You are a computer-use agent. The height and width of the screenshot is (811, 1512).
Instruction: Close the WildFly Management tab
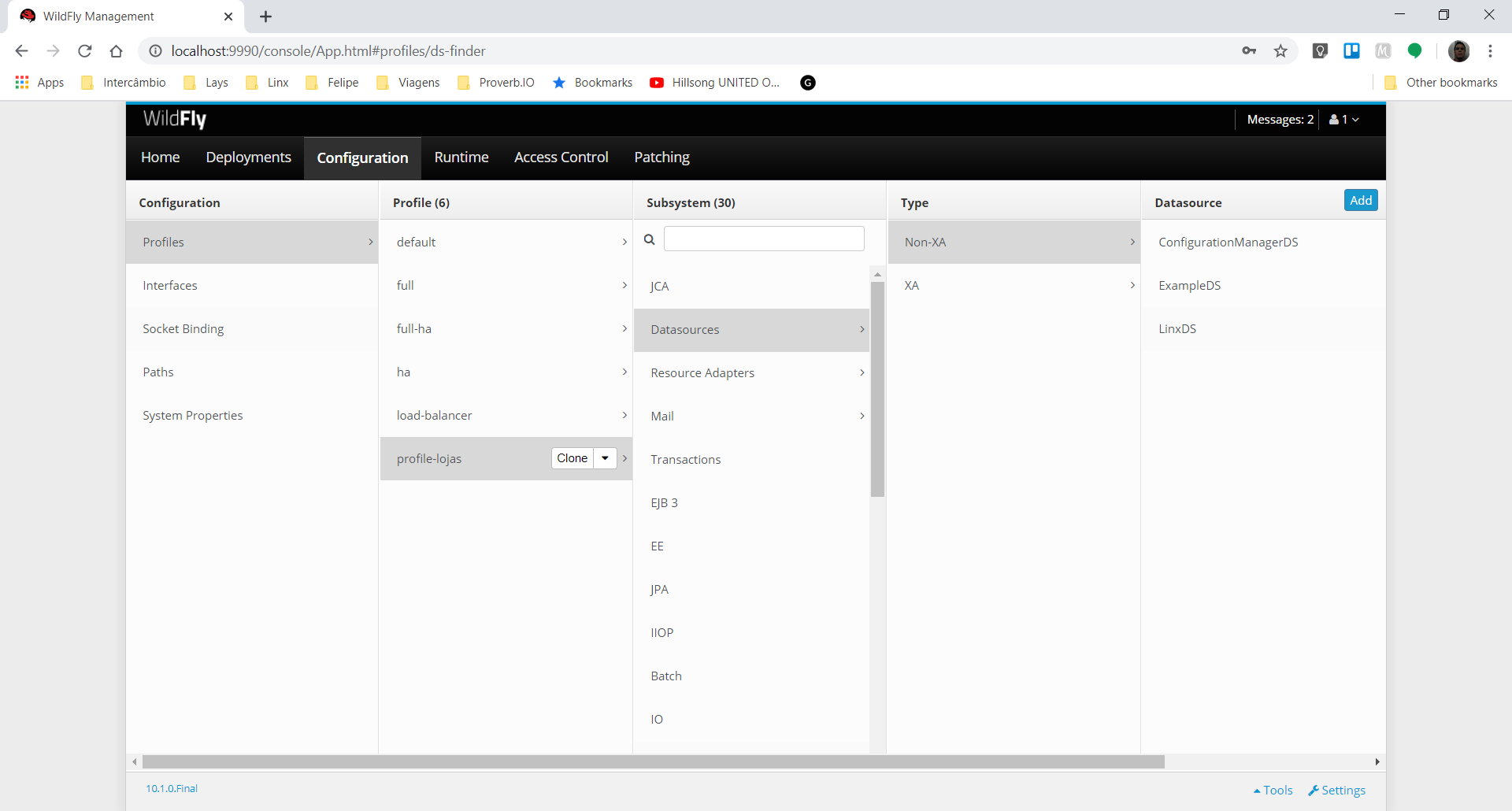click(228, 17)
